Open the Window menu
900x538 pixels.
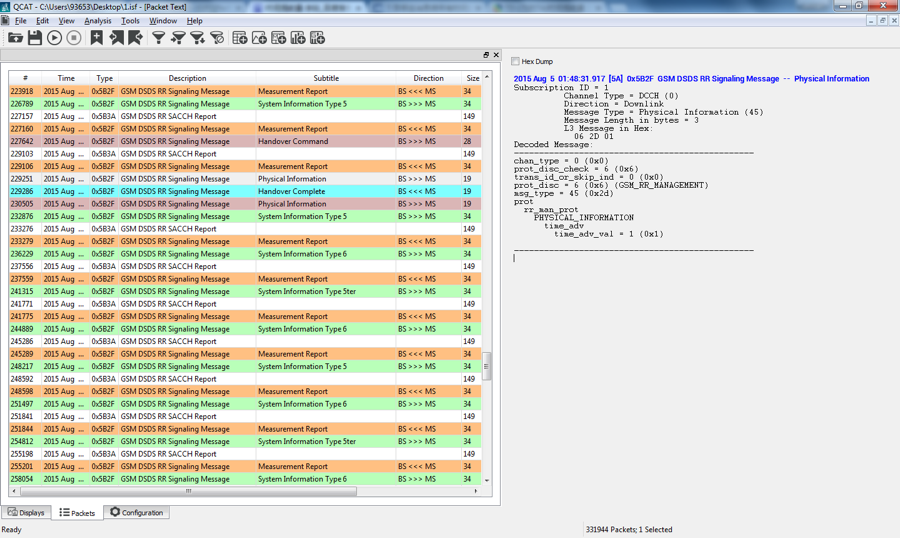pyautogui.click(x=163, y=21)
